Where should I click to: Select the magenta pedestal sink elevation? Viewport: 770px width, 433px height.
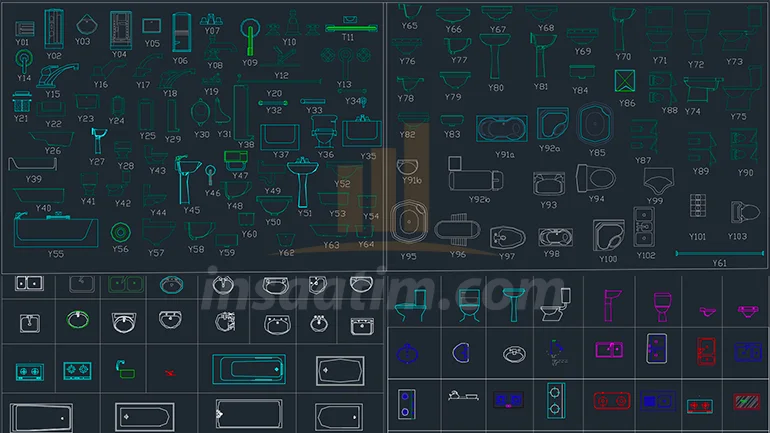[611, 305]
